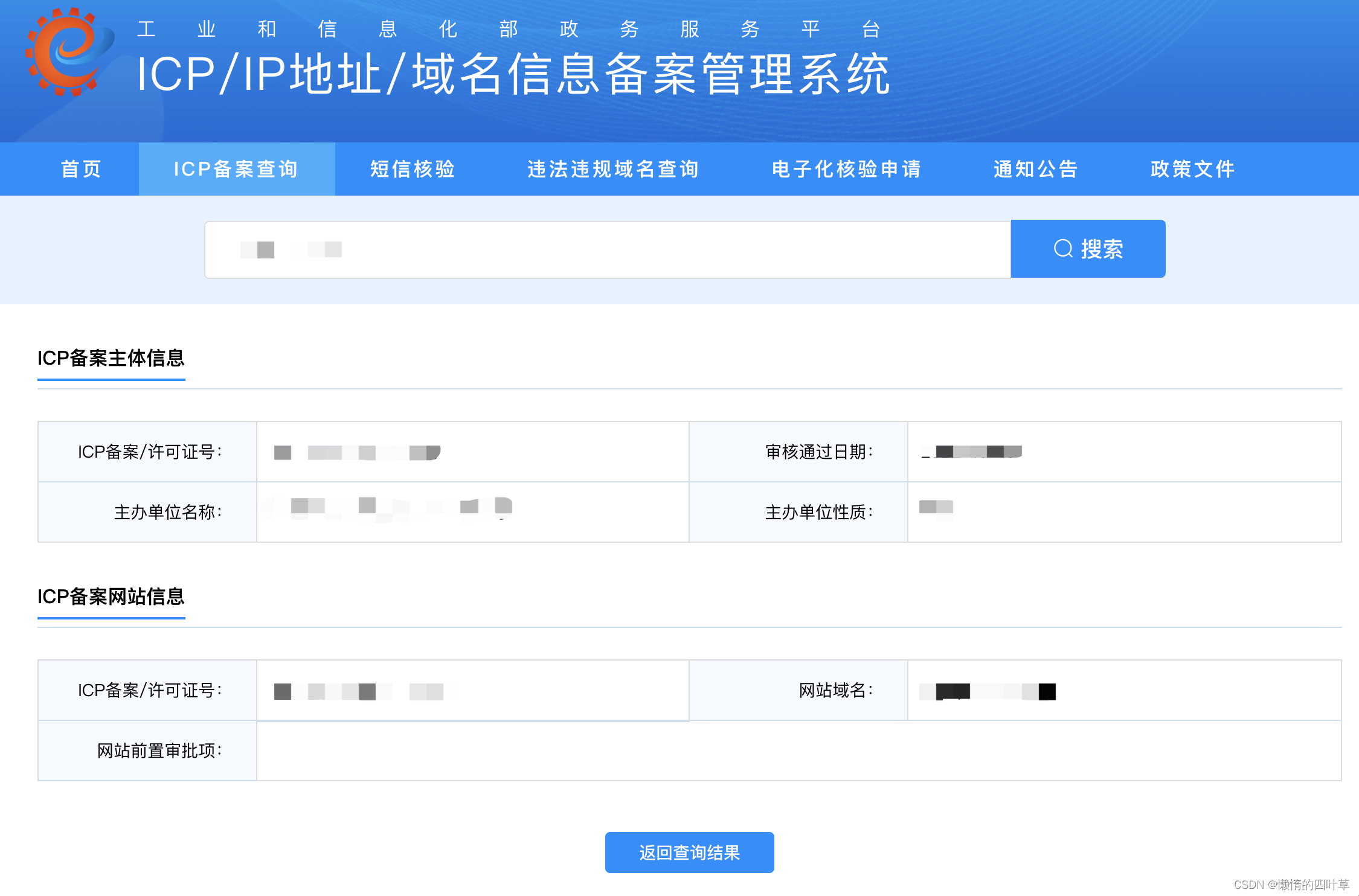Click the empty 网站前置审批项 value cell
The width and height of the screenshot is (1359, 896).
[x=797, y=750]
